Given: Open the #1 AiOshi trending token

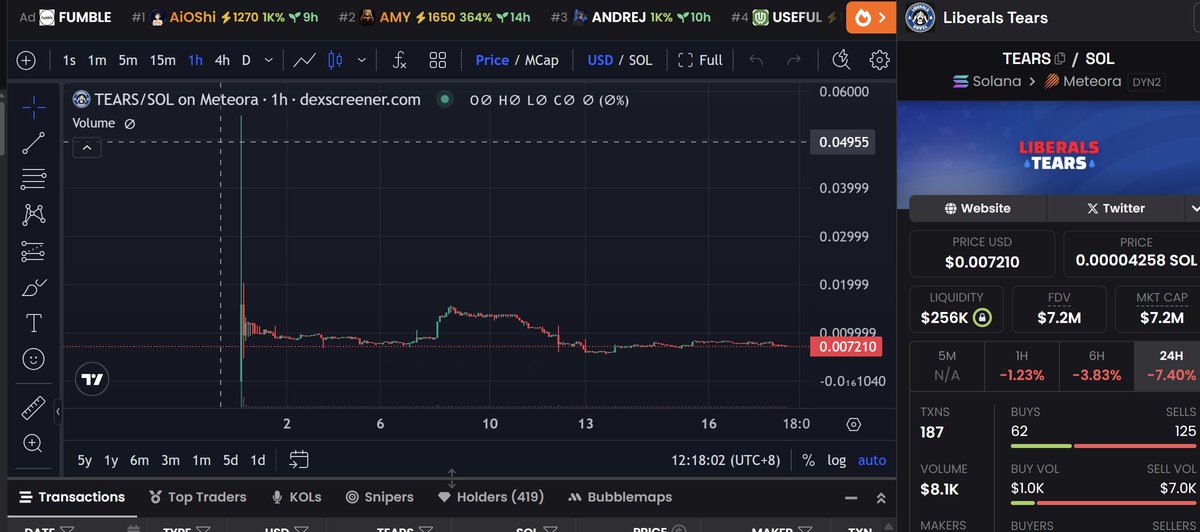Looking at the screenshot, I should pyautogui.click(x=225, y=17).
